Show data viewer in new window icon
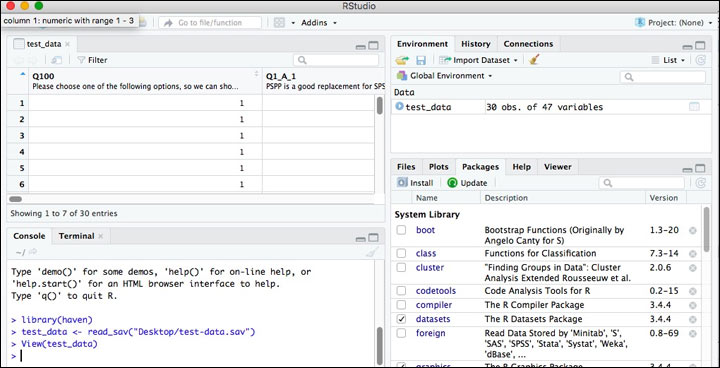Viewport: 720px width, 368px height. click(x=56, y=60)
